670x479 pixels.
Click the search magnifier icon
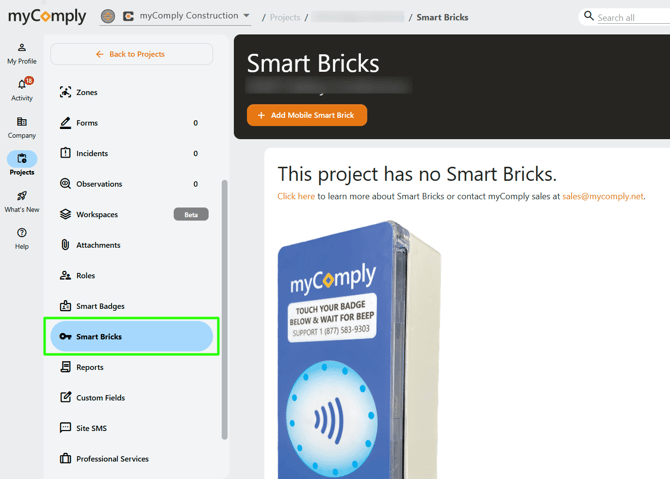589,16
